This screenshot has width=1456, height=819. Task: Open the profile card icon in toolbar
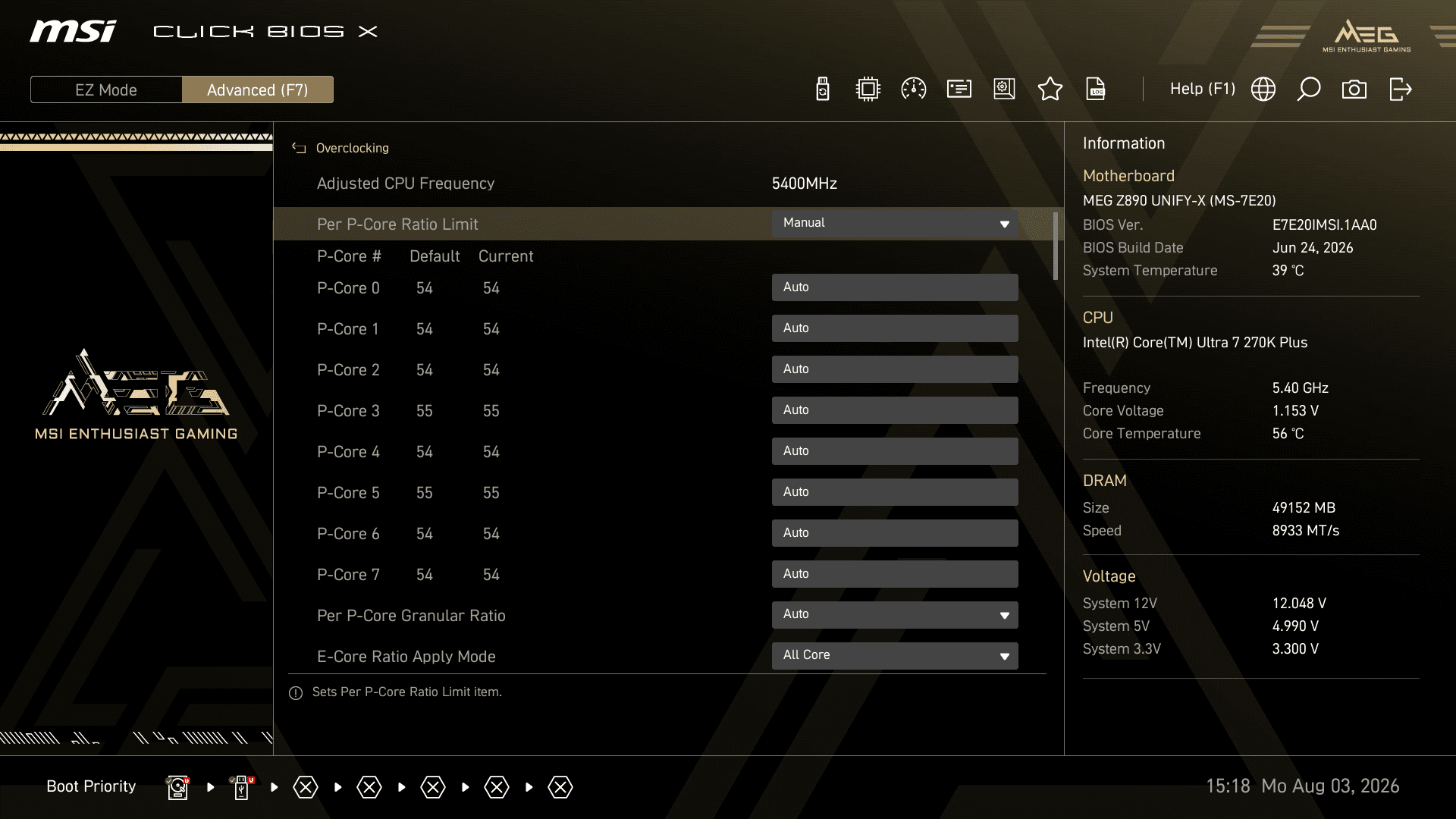(x=959, y=89)
